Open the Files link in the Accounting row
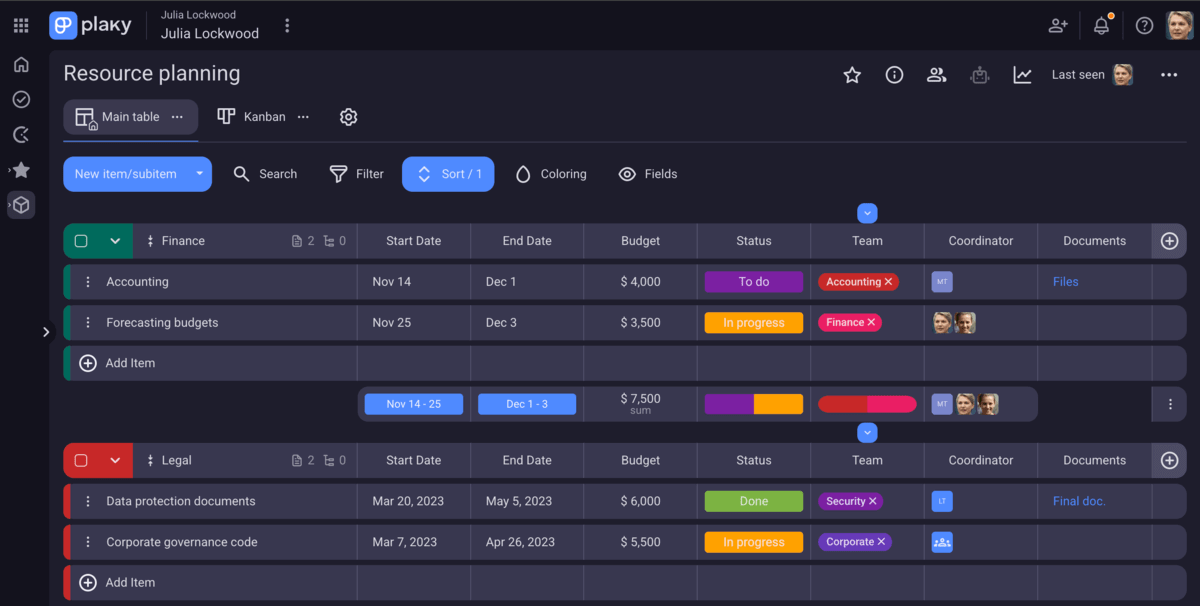Image resolution: width=1200 pixels, height=606 pixels. tap(1065, 281)
